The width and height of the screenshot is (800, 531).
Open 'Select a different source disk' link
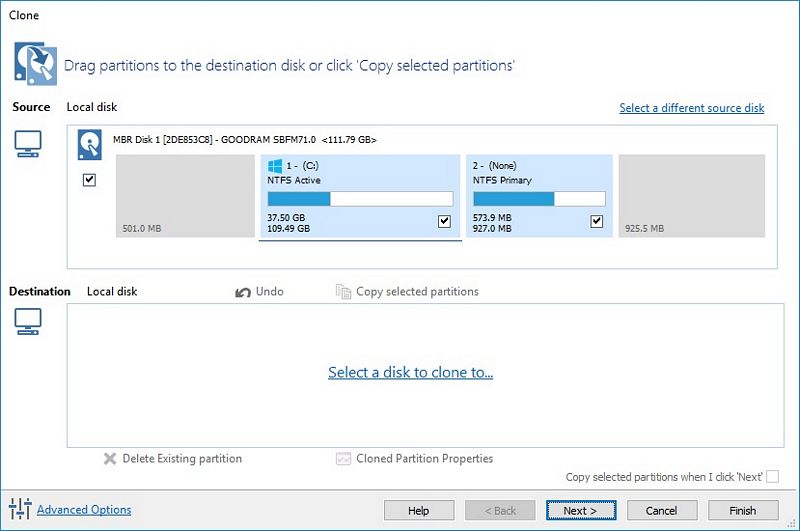[692, 108]
